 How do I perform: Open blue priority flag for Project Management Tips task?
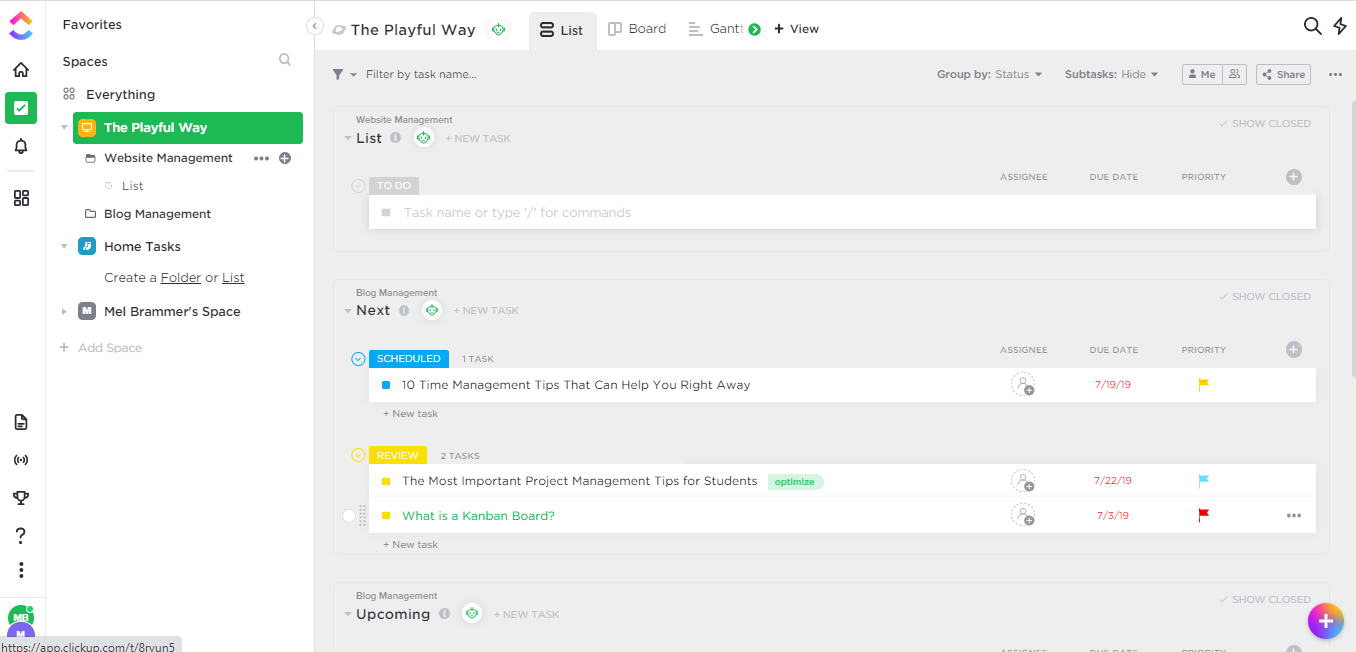pos(1204,481)
